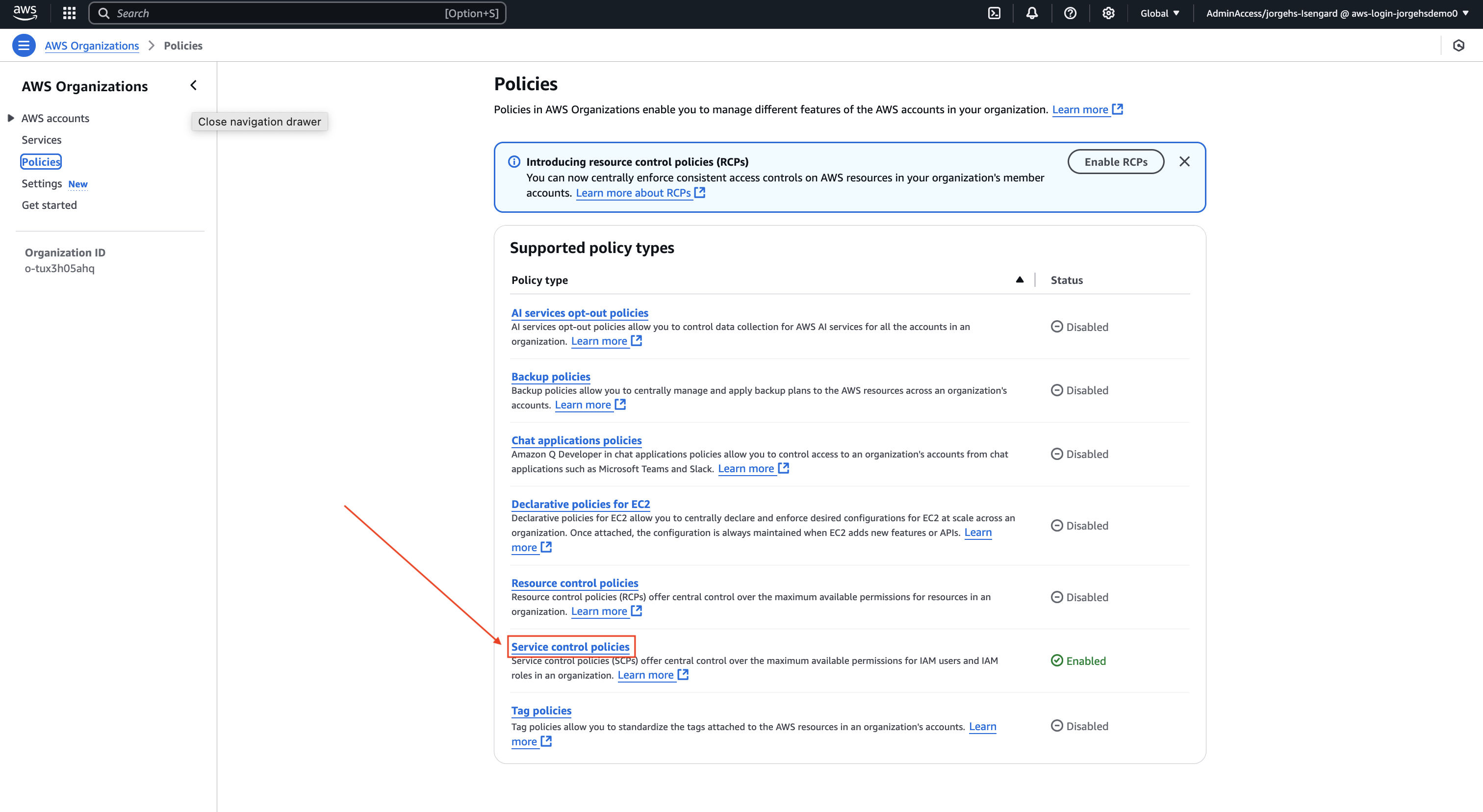Screen dimensions: 1483x812
Task: Click AWS accounts sidebar label
Action: pos(55,118)
